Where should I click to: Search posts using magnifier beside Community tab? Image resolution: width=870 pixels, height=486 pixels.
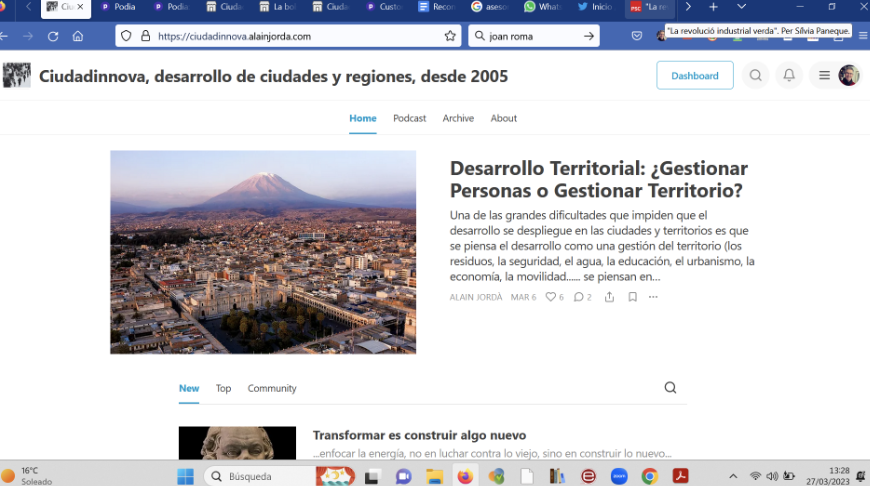click(670, 388)
